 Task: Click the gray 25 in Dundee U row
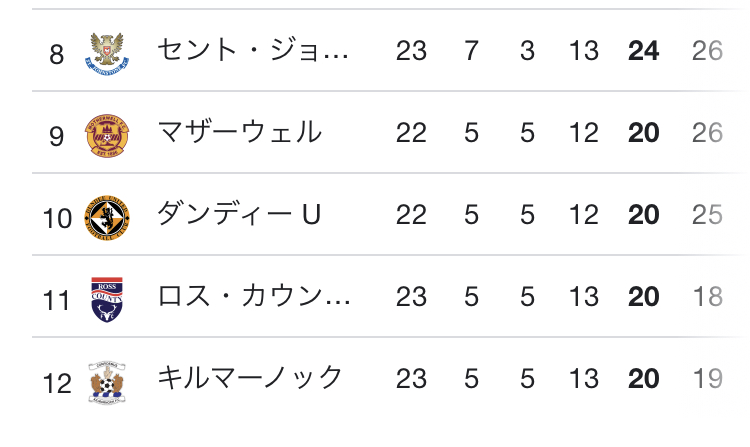[x=707, y=215]
